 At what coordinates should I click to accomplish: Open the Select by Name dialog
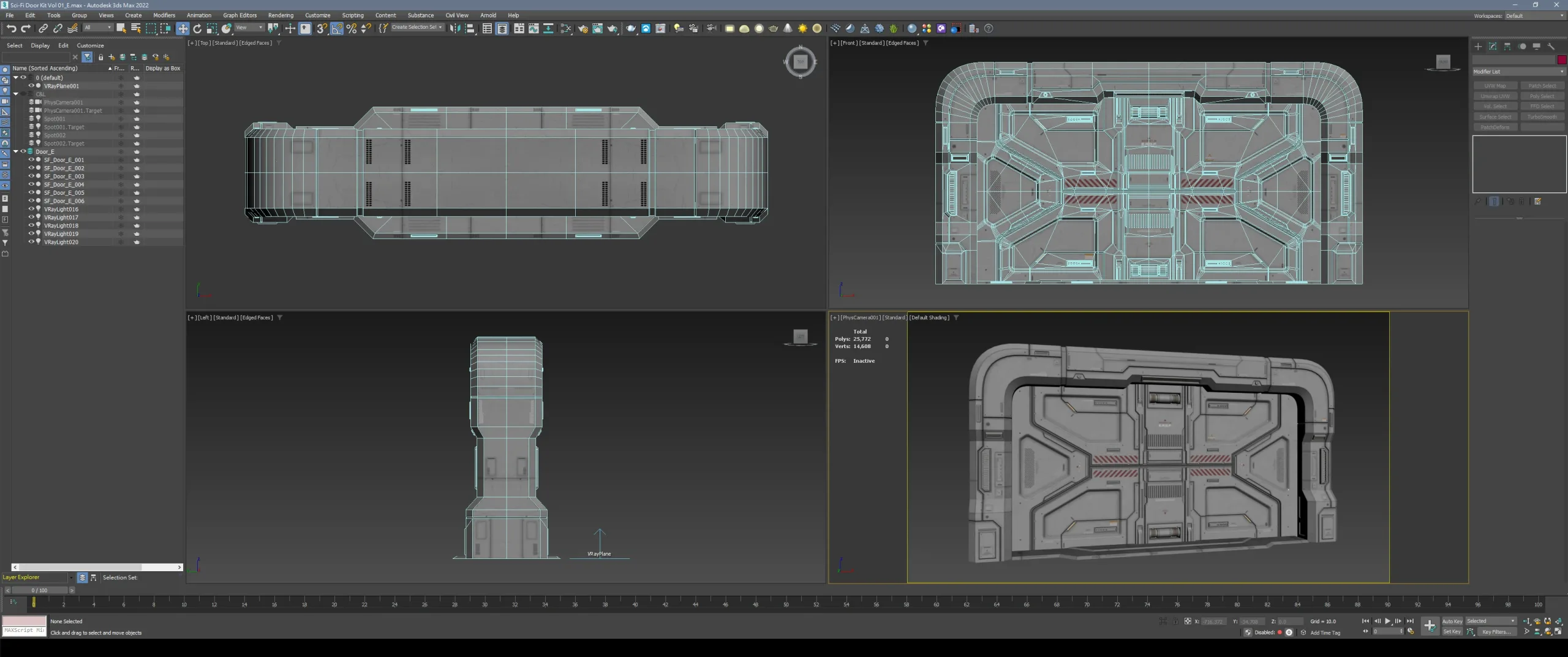click(136, 28)
